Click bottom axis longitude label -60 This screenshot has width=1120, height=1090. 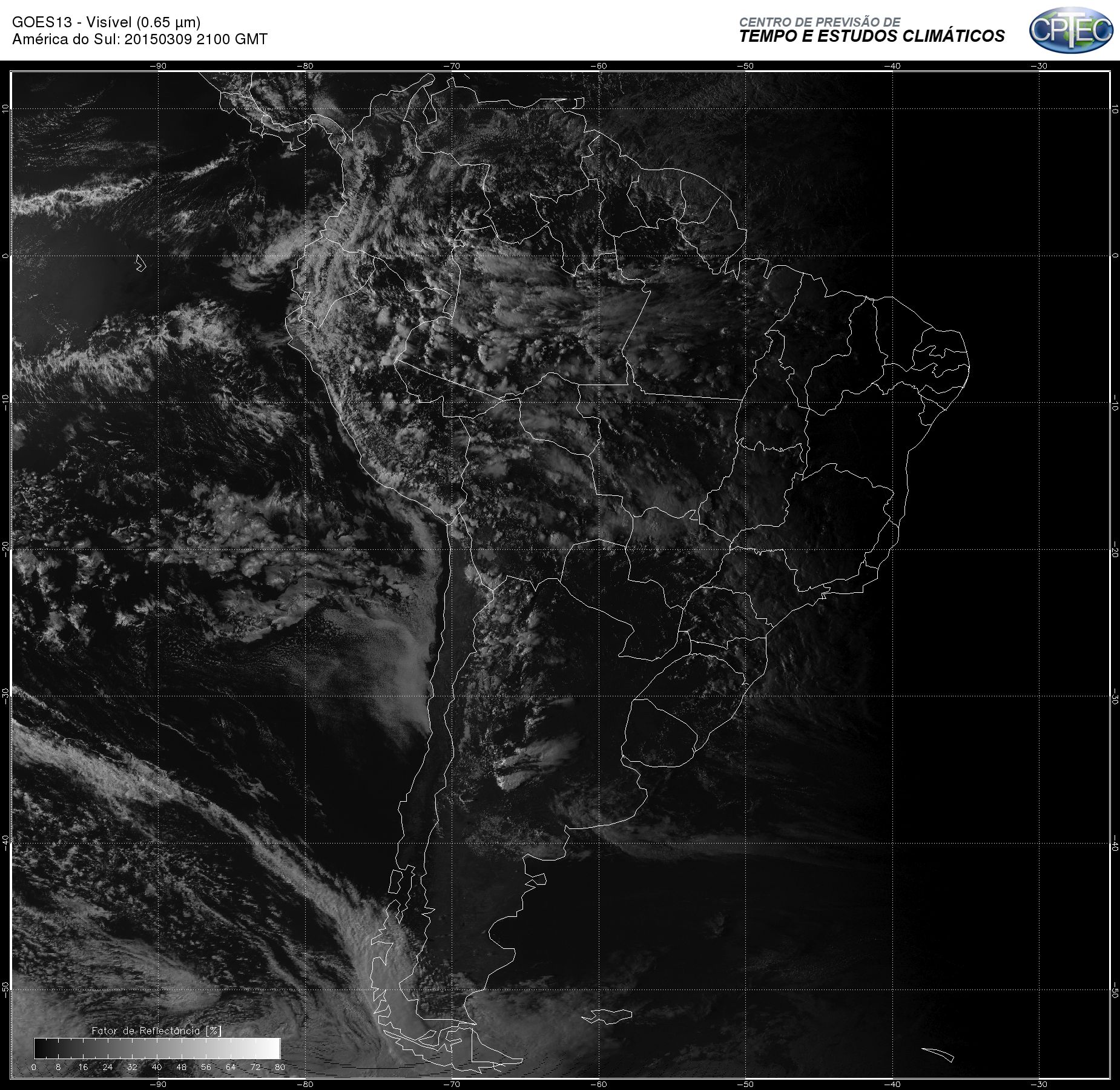click(x=599, y=1085)
